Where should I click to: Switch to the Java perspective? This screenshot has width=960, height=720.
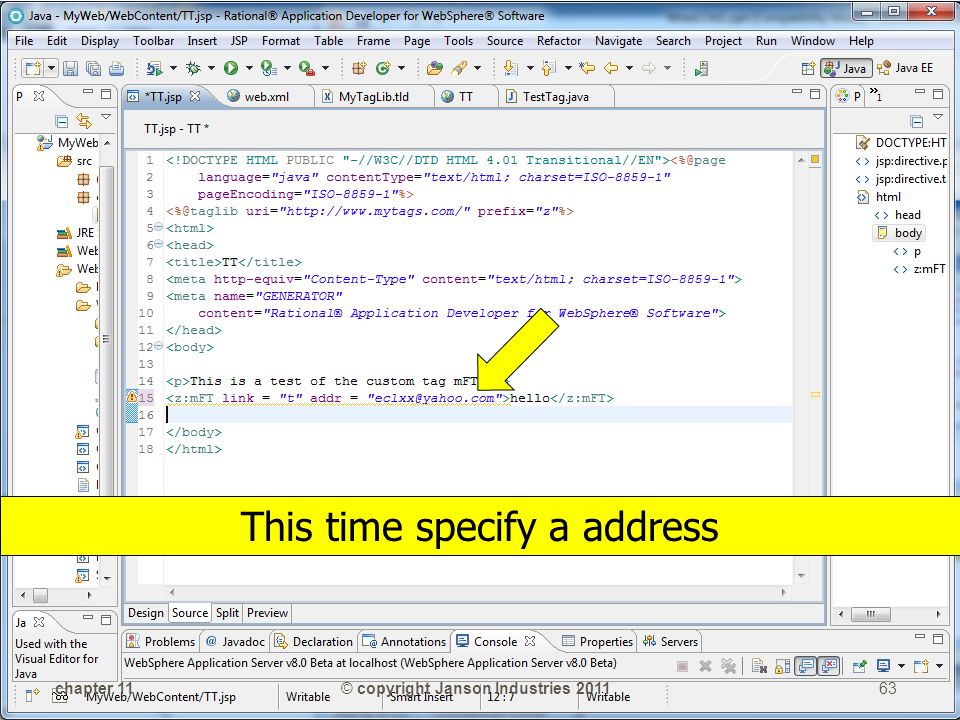coord(846,69)
